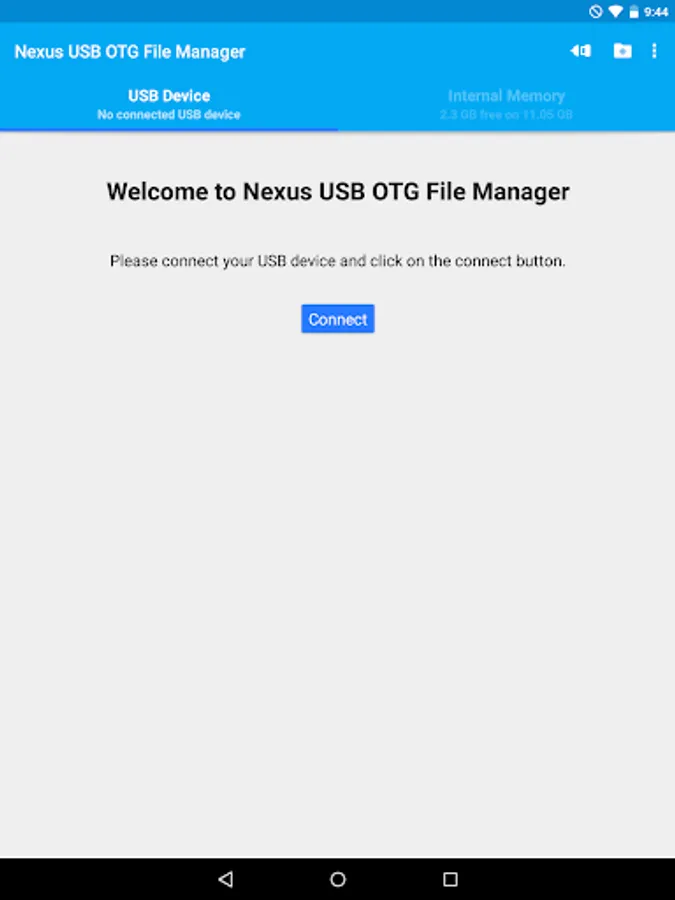Tap the '2.3 GB free on 11.05 GB' text

pos(506,114)
